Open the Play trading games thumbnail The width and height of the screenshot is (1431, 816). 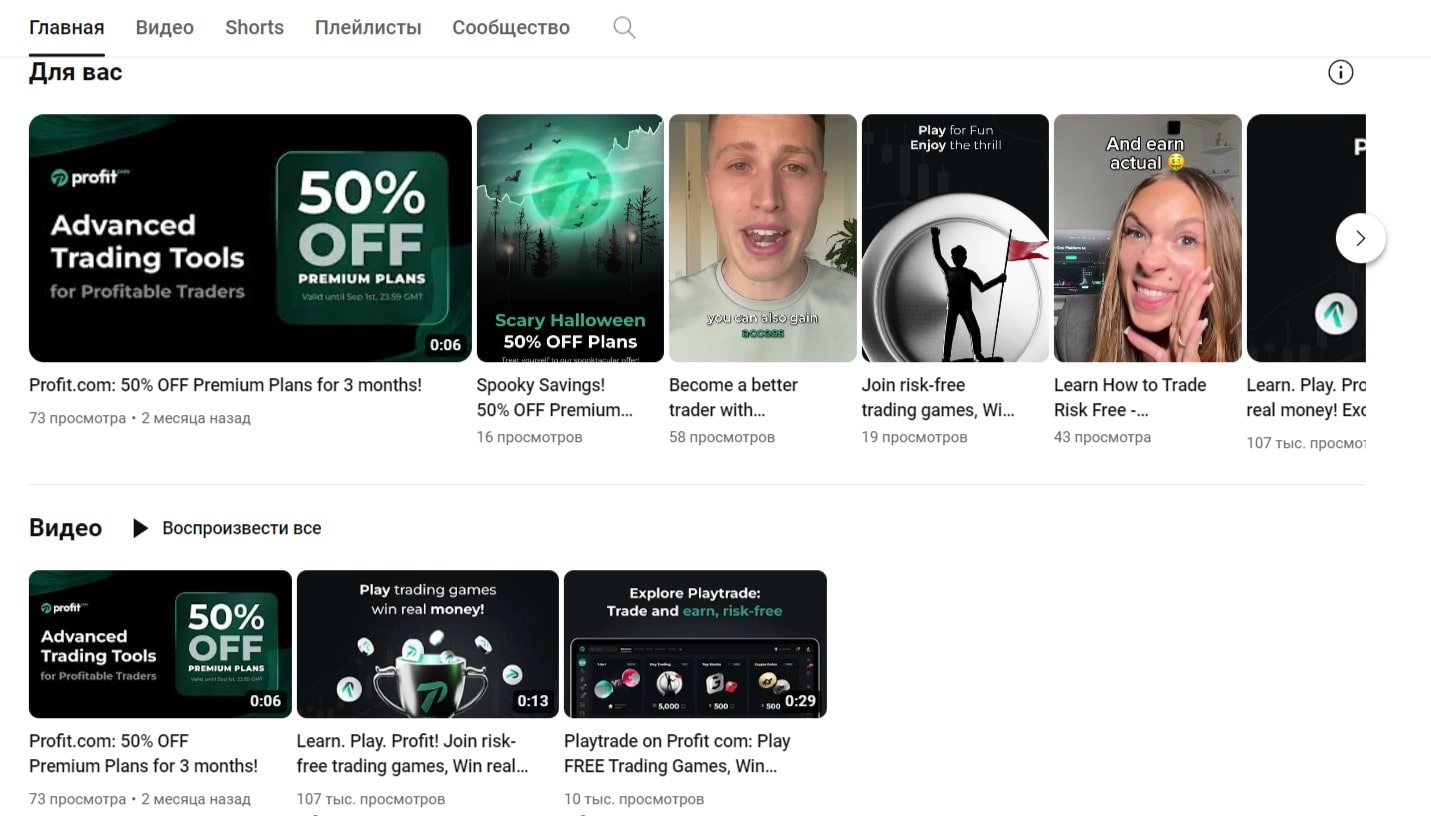coord(428,644)
